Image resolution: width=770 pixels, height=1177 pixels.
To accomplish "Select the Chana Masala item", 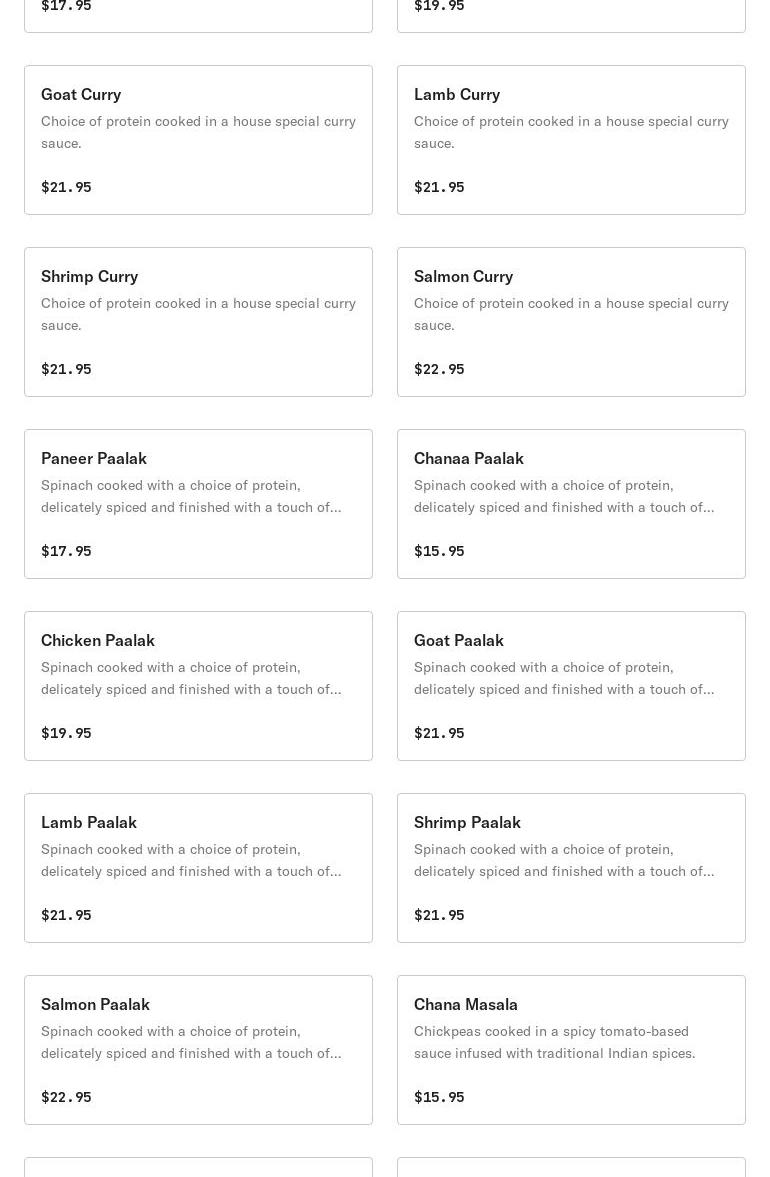I will point(571,1050).
